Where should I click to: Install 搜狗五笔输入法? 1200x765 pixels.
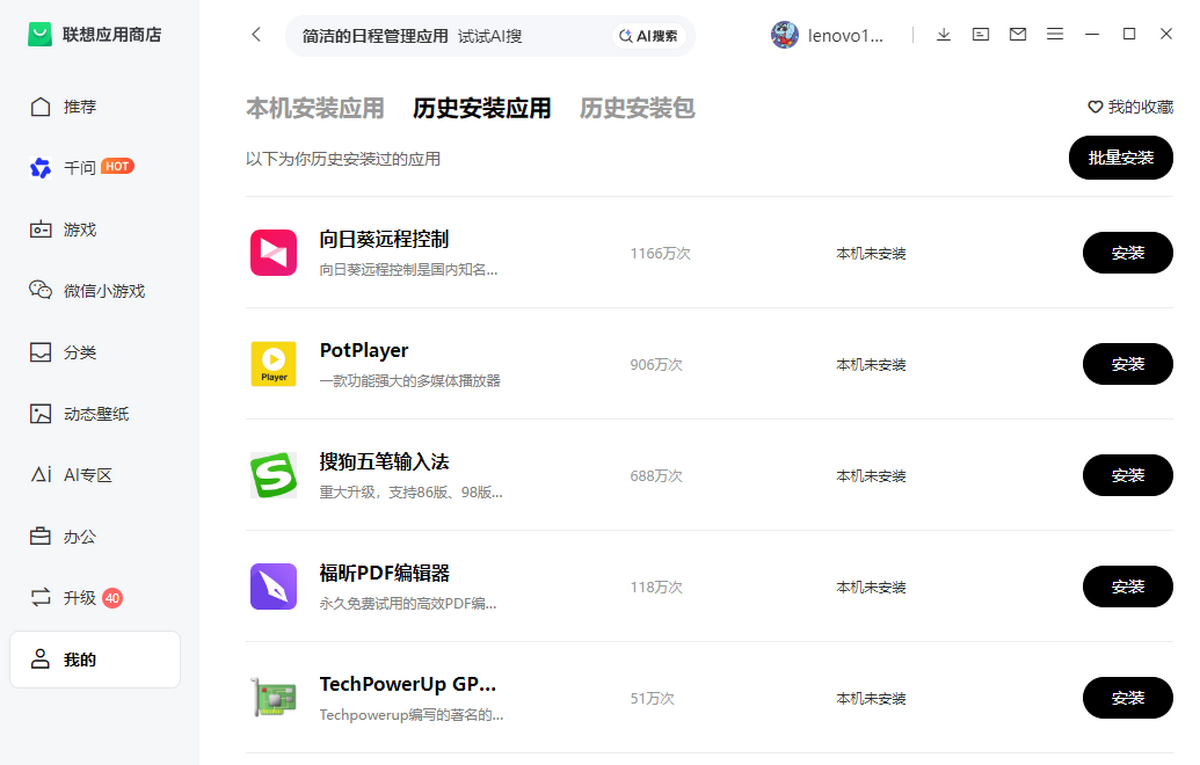coord(1128,475)
